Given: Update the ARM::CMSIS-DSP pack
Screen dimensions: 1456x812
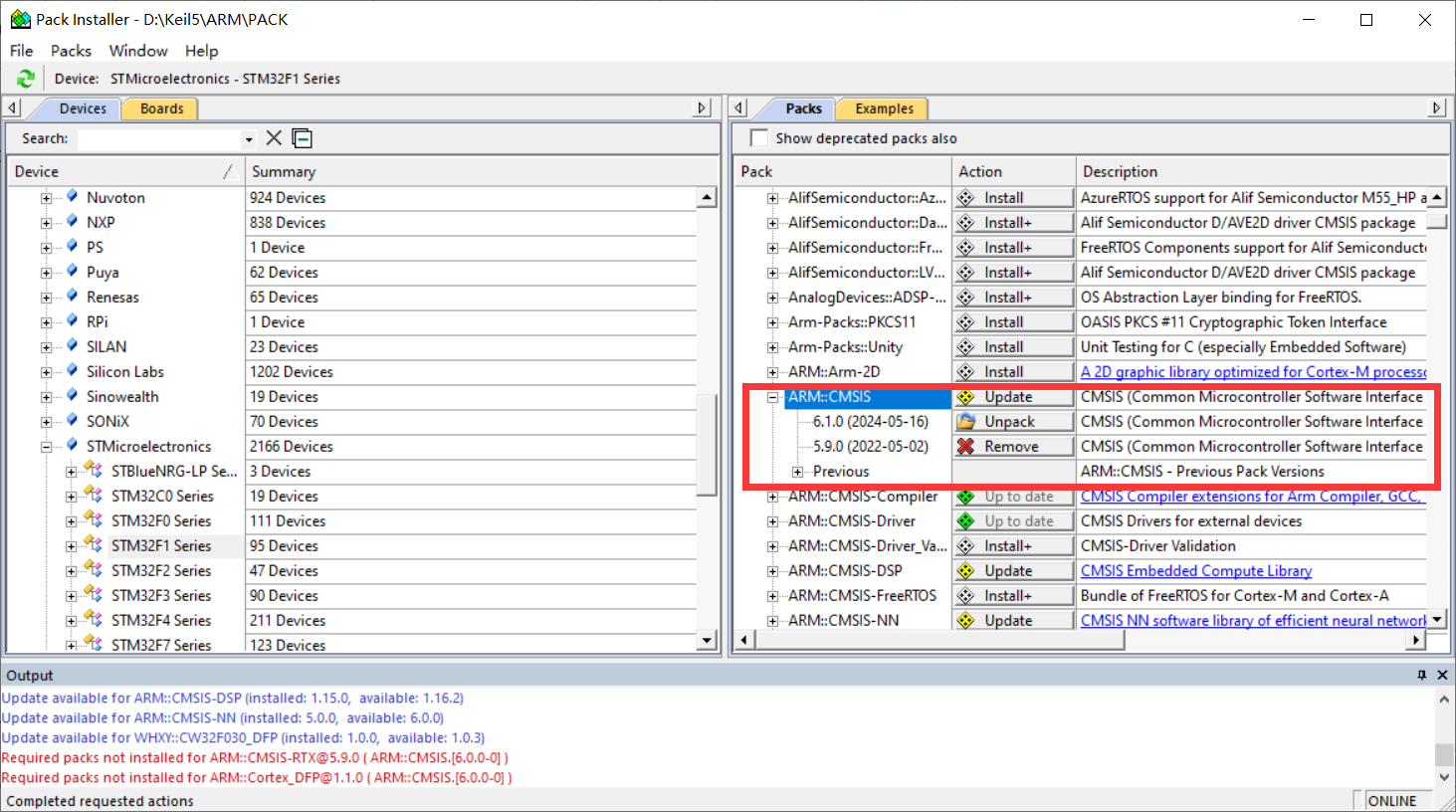Looking at the screenshot, I should pyautogui.click(x=1013, y=571).
